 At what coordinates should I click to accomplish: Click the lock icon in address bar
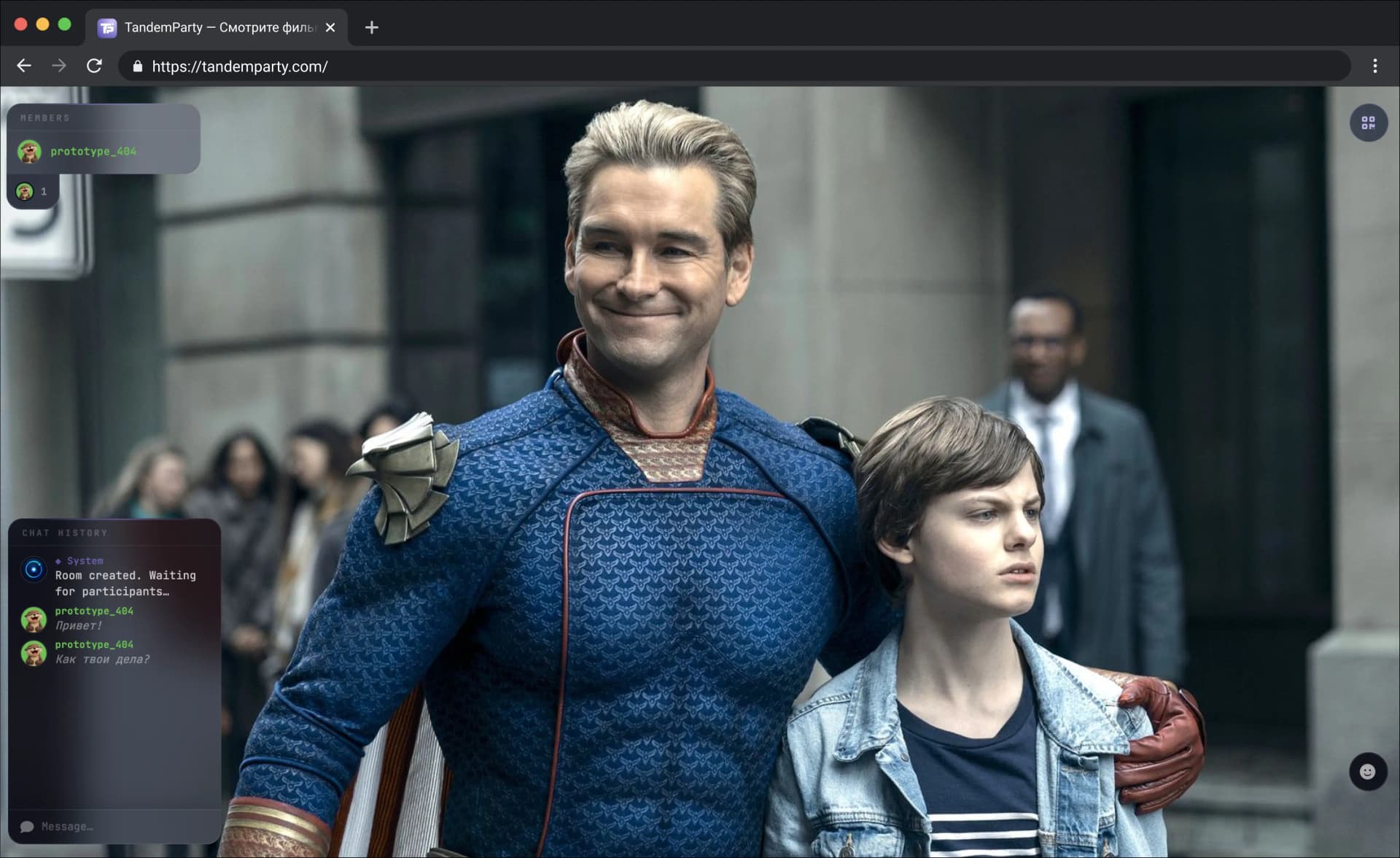[x=137, y=66]
